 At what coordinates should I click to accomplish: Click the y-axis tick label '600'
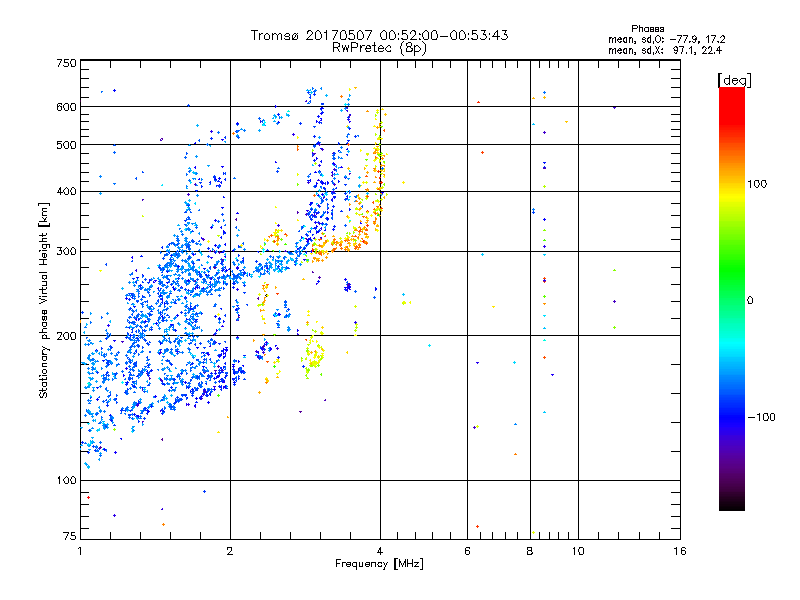tap(66, 107)
